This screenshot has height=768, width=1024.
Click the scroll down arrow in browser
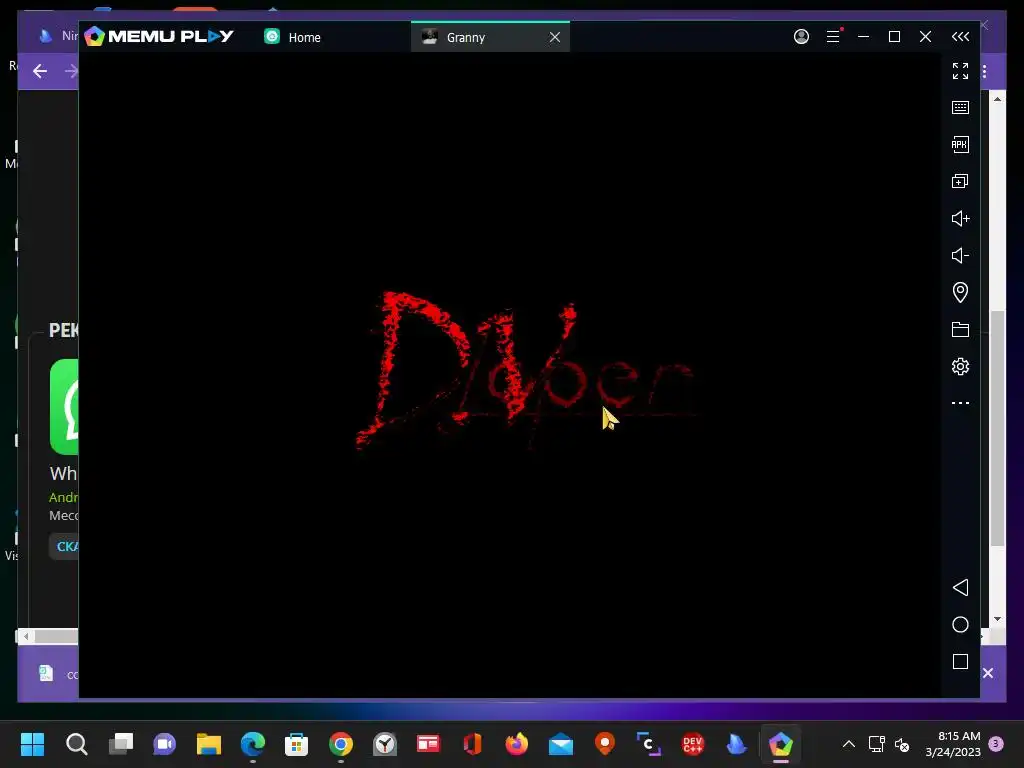[997, 618]
